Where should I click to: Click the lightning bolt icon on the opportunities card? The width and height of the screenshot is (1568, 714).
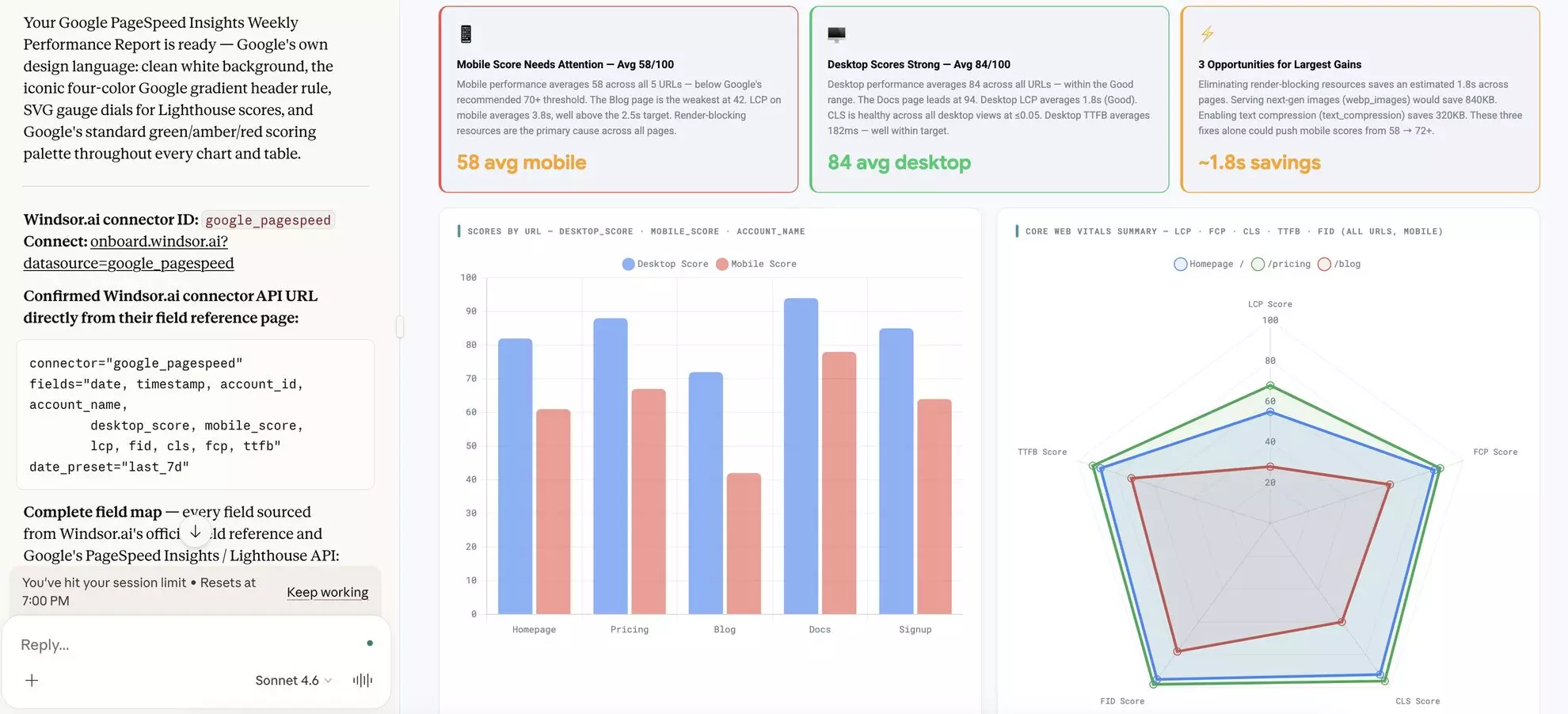[x=1208, y=33]
